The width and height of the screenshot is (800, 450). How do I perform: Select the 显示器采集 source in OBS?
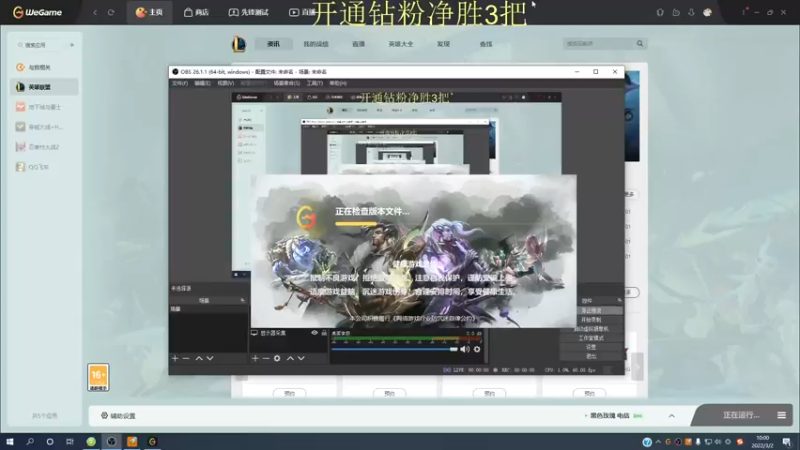(273, 333)
